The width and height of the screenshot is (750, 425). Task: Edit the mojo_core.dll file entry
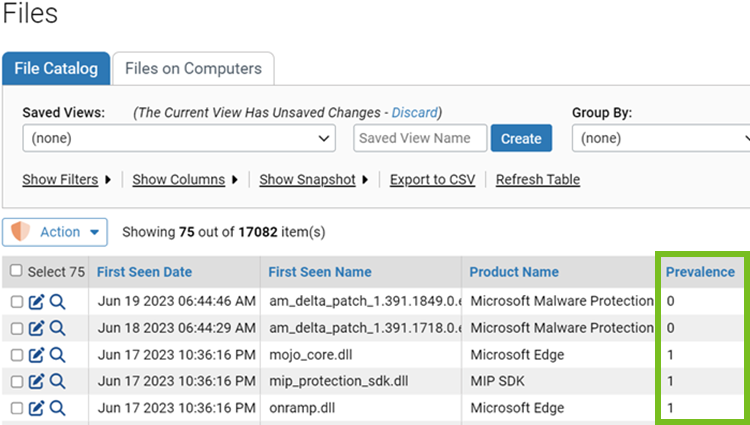point(36,355)
